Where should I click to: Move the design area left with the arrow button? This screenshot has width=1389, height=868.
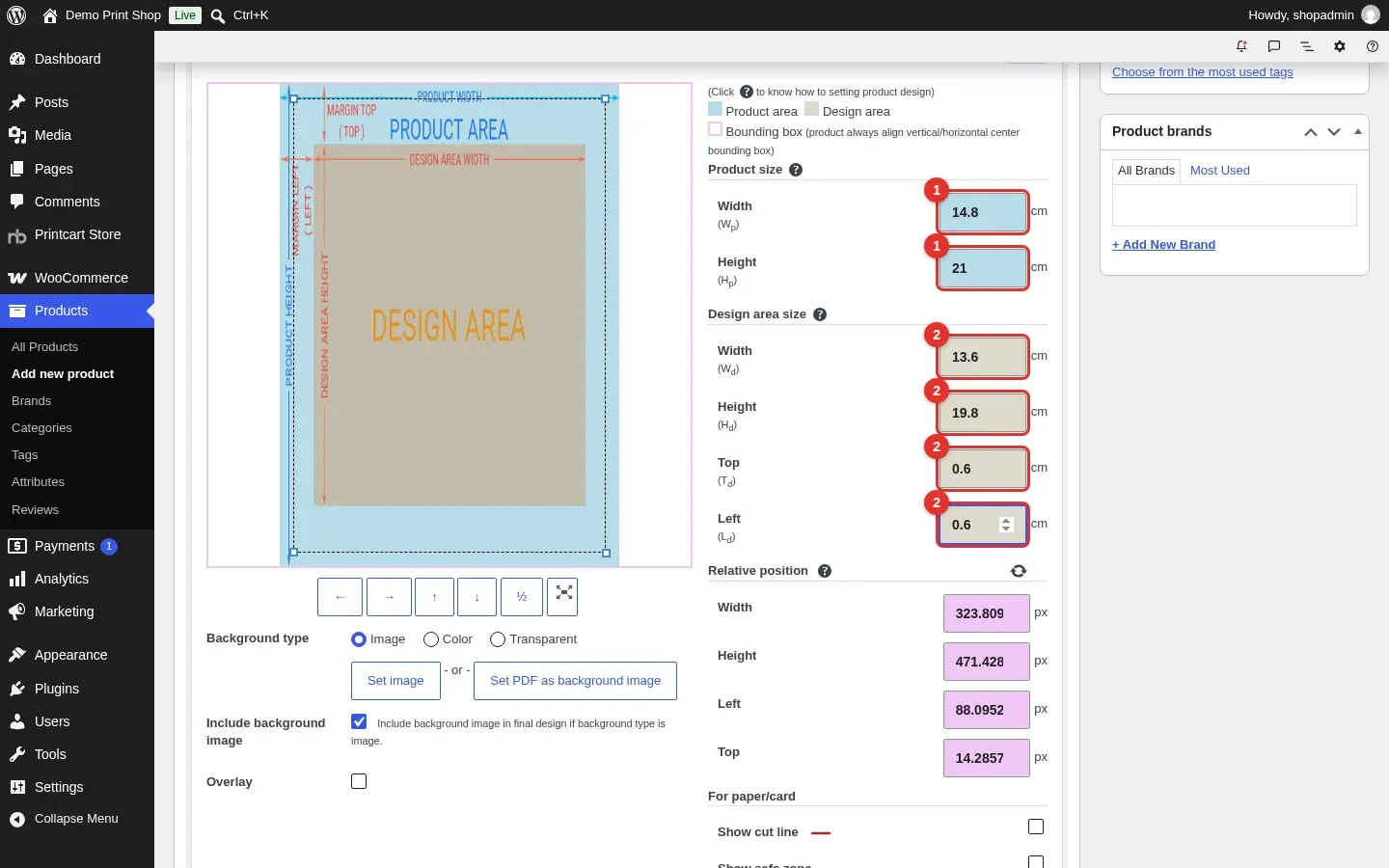[340, 597]
